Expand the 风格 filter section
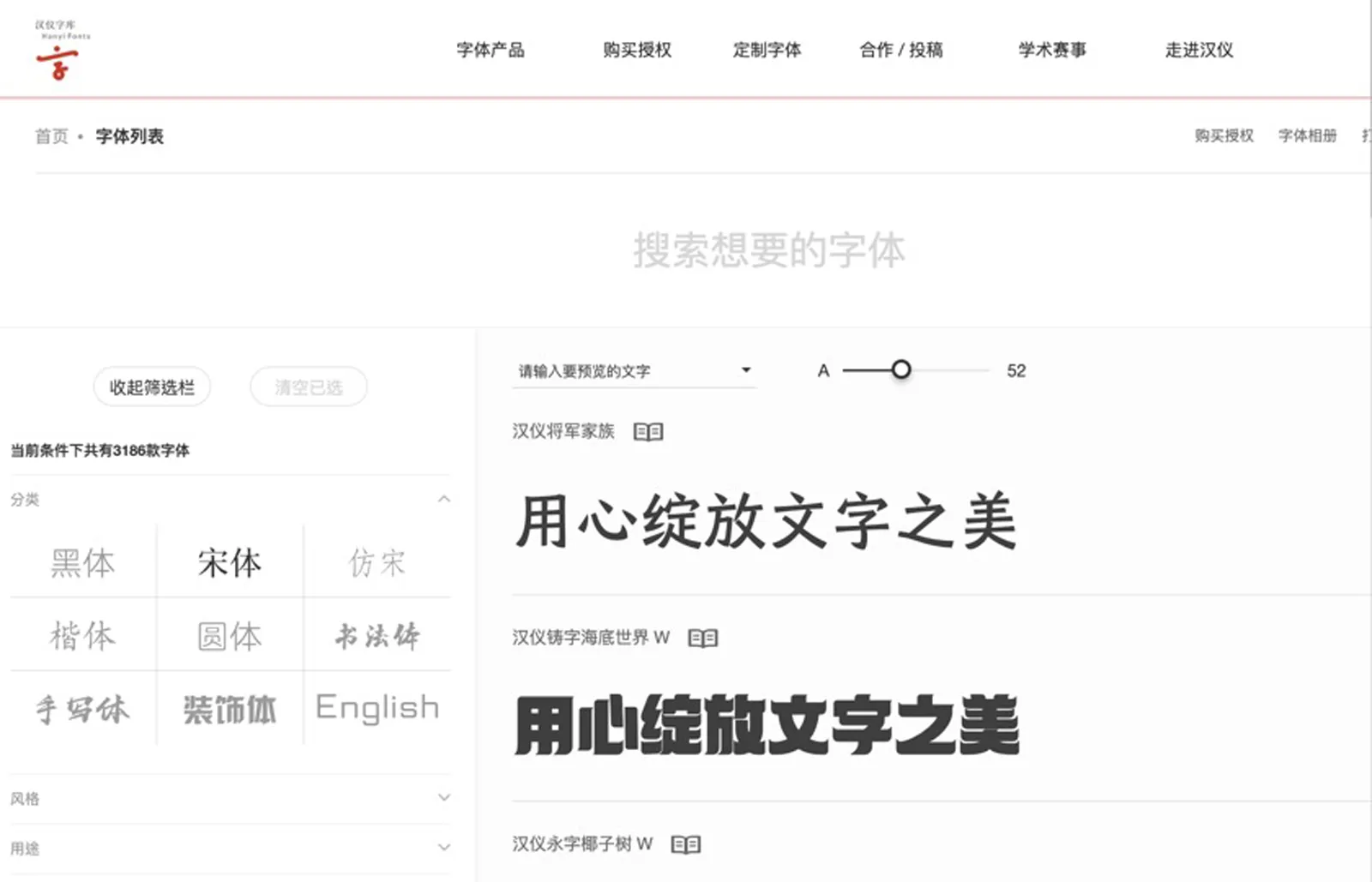The image size is (1372, 882). coord(230,798)
